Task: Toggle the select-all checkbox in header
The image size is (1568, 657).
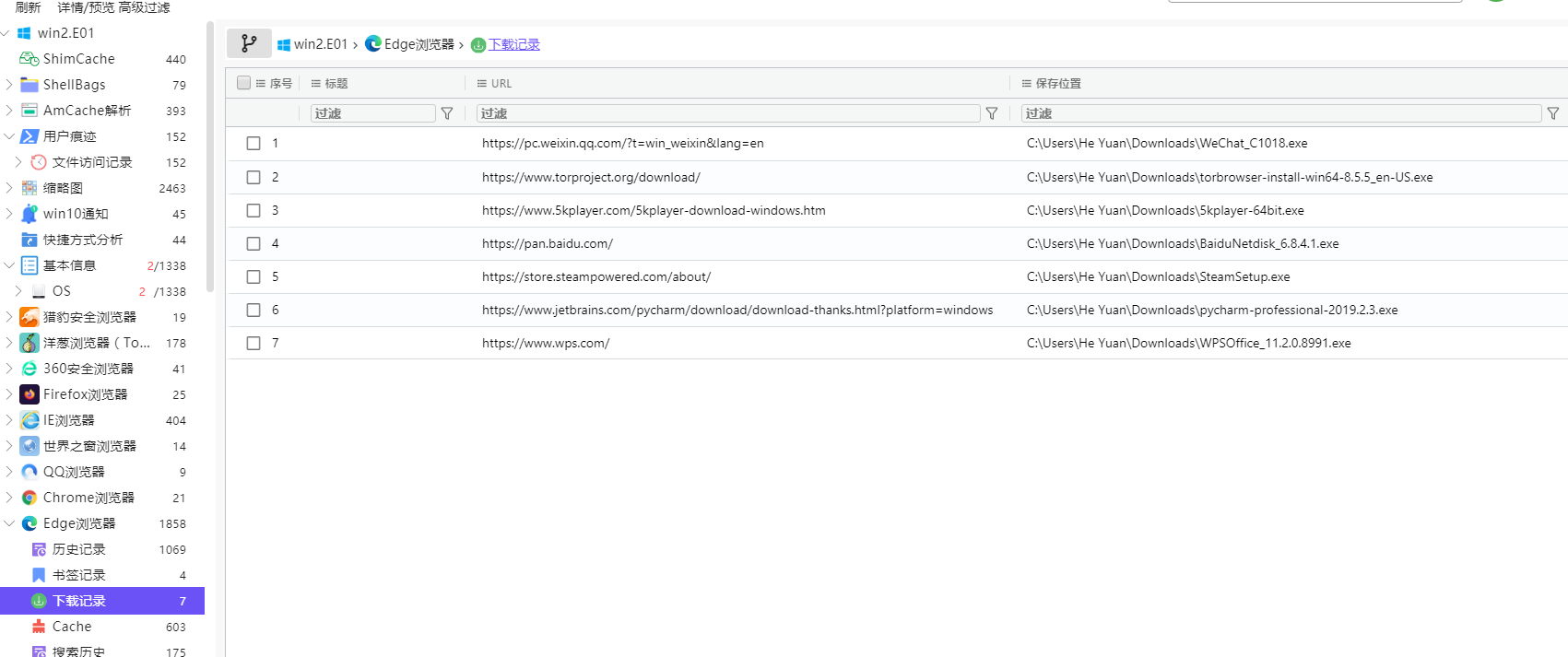Action: tap(244, 83)
